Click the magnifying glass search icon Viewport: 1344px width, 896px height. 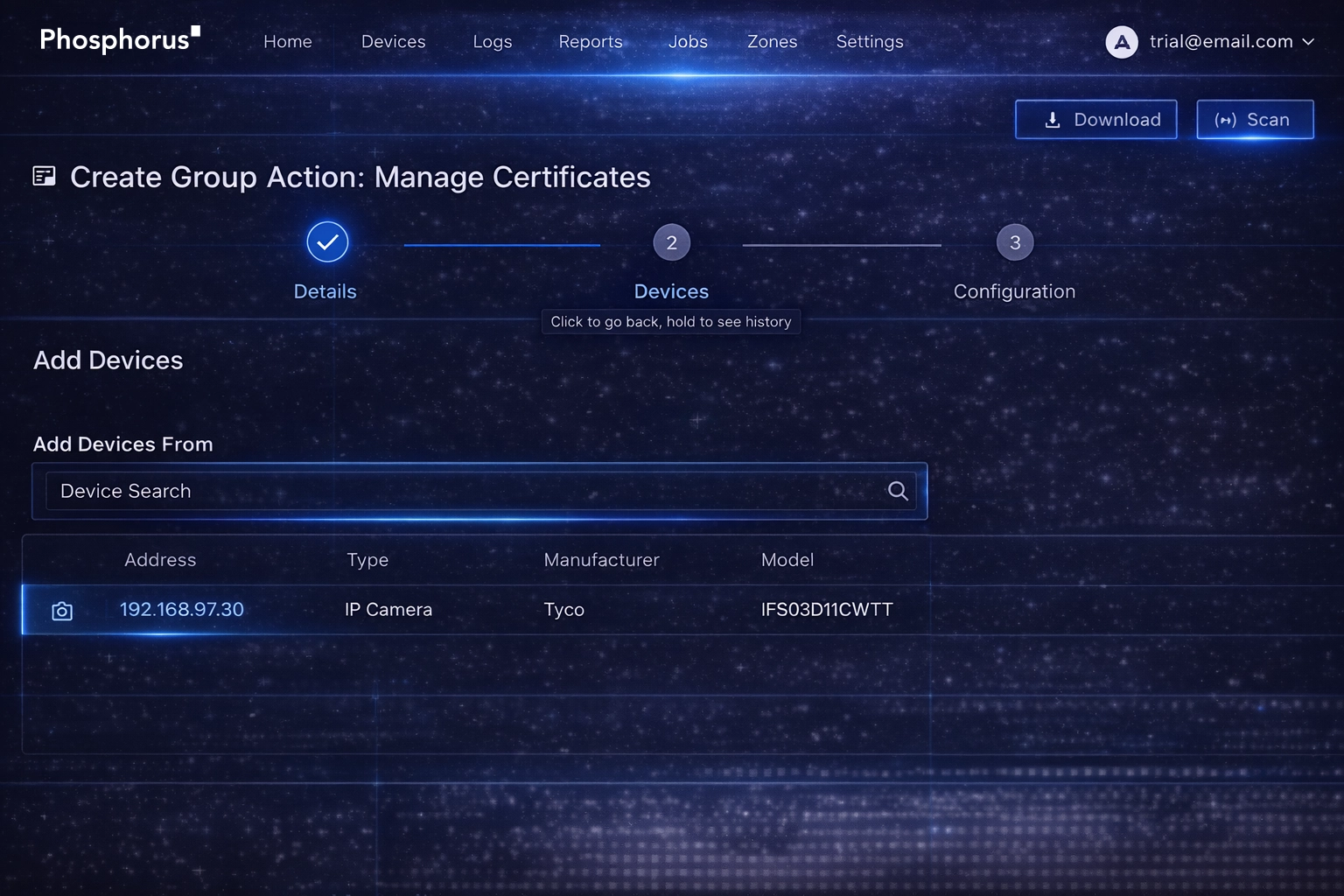pyautogui.click(x=897, y=491)
